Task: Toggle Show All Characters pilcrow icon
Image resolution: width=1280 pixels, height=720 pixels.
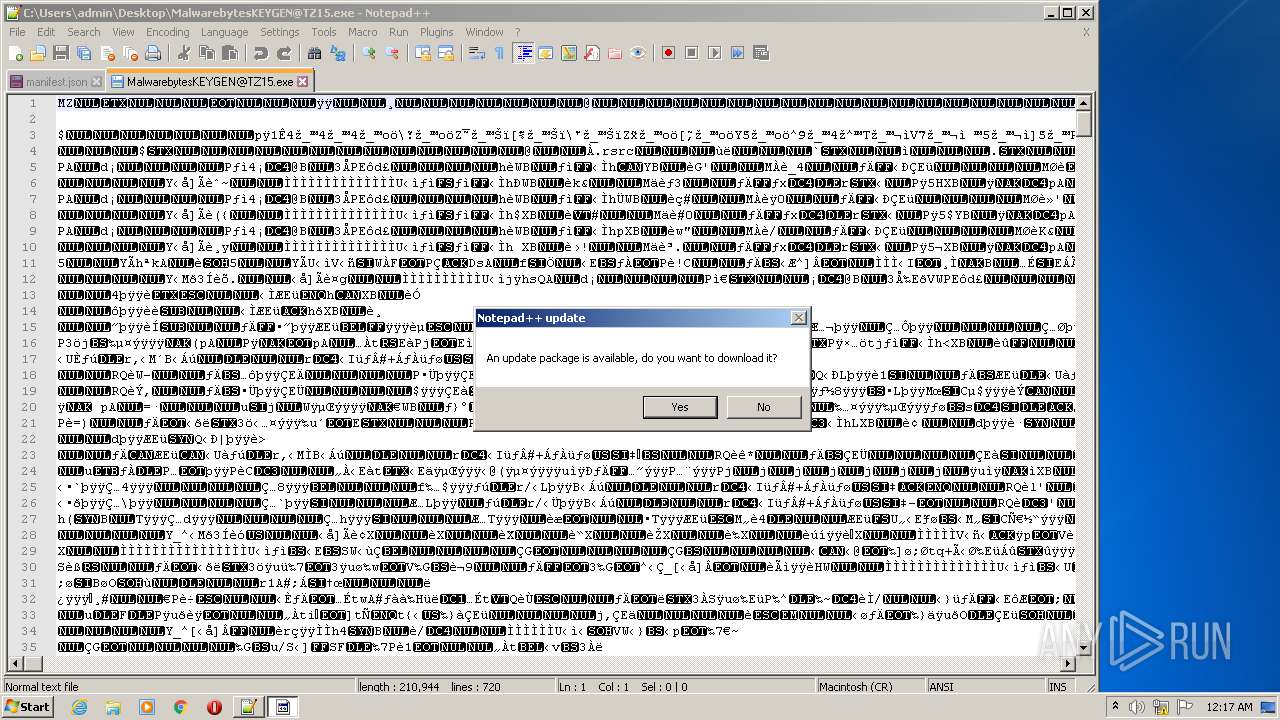Action: pyautogui.click(x=499, y=53)
